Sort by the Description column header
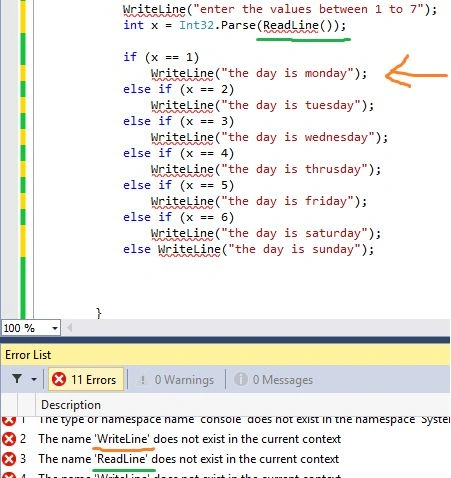This screenshot has width=451, height=478. point(71,405)
